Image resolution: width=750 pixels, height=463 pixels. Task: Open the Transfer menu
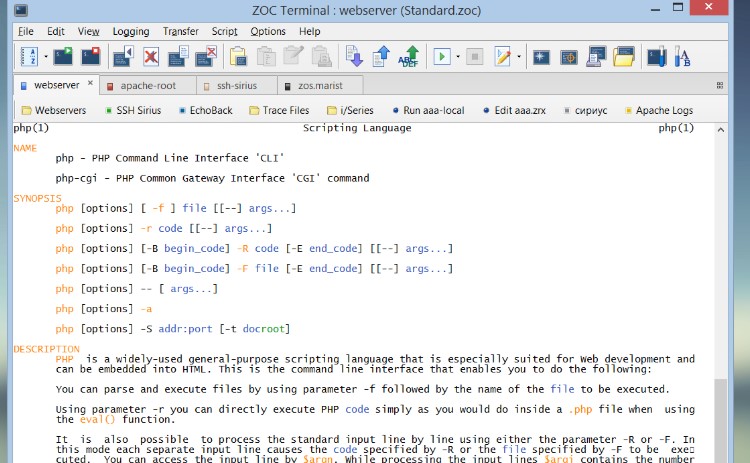[180, 32]
